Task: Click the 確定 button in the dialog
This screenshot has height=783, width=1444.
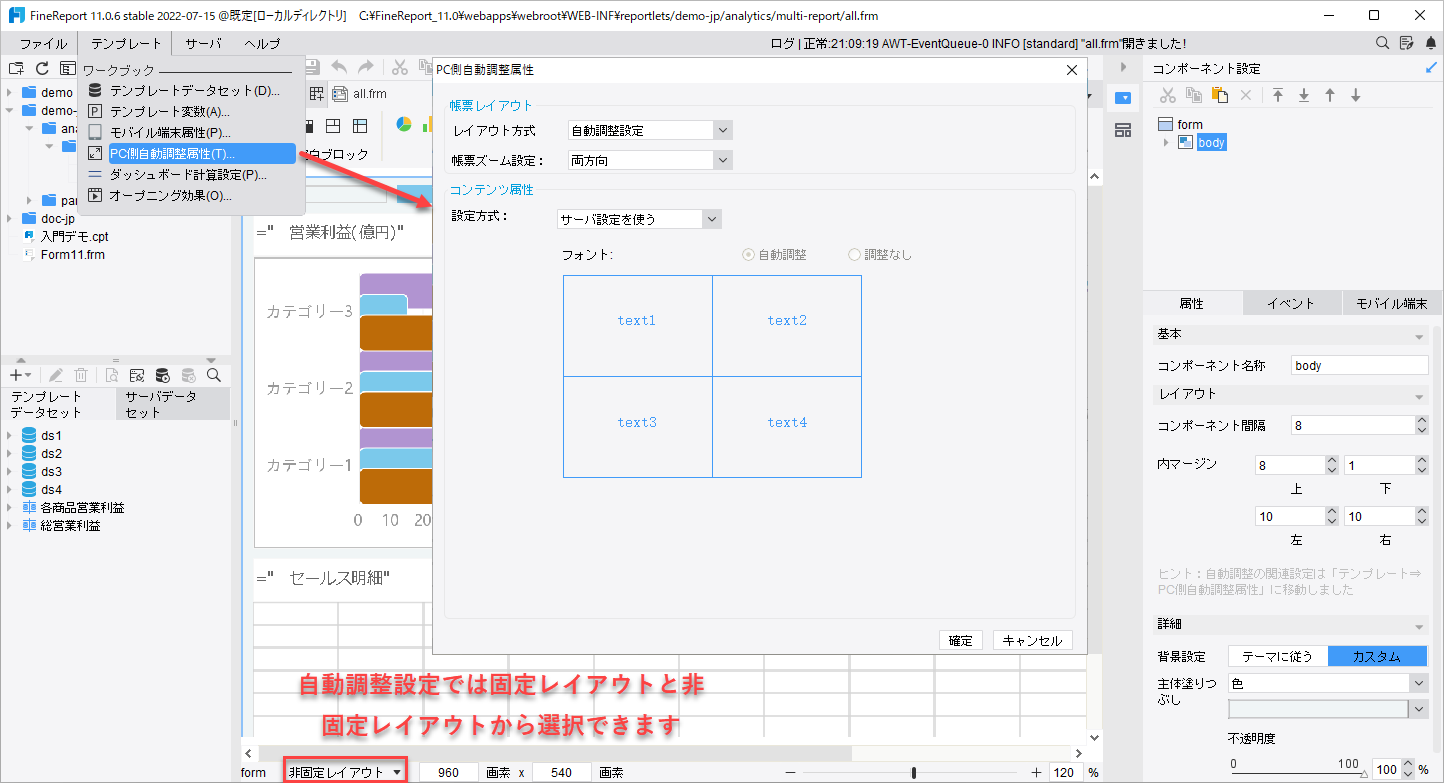Action: point(960,641)
